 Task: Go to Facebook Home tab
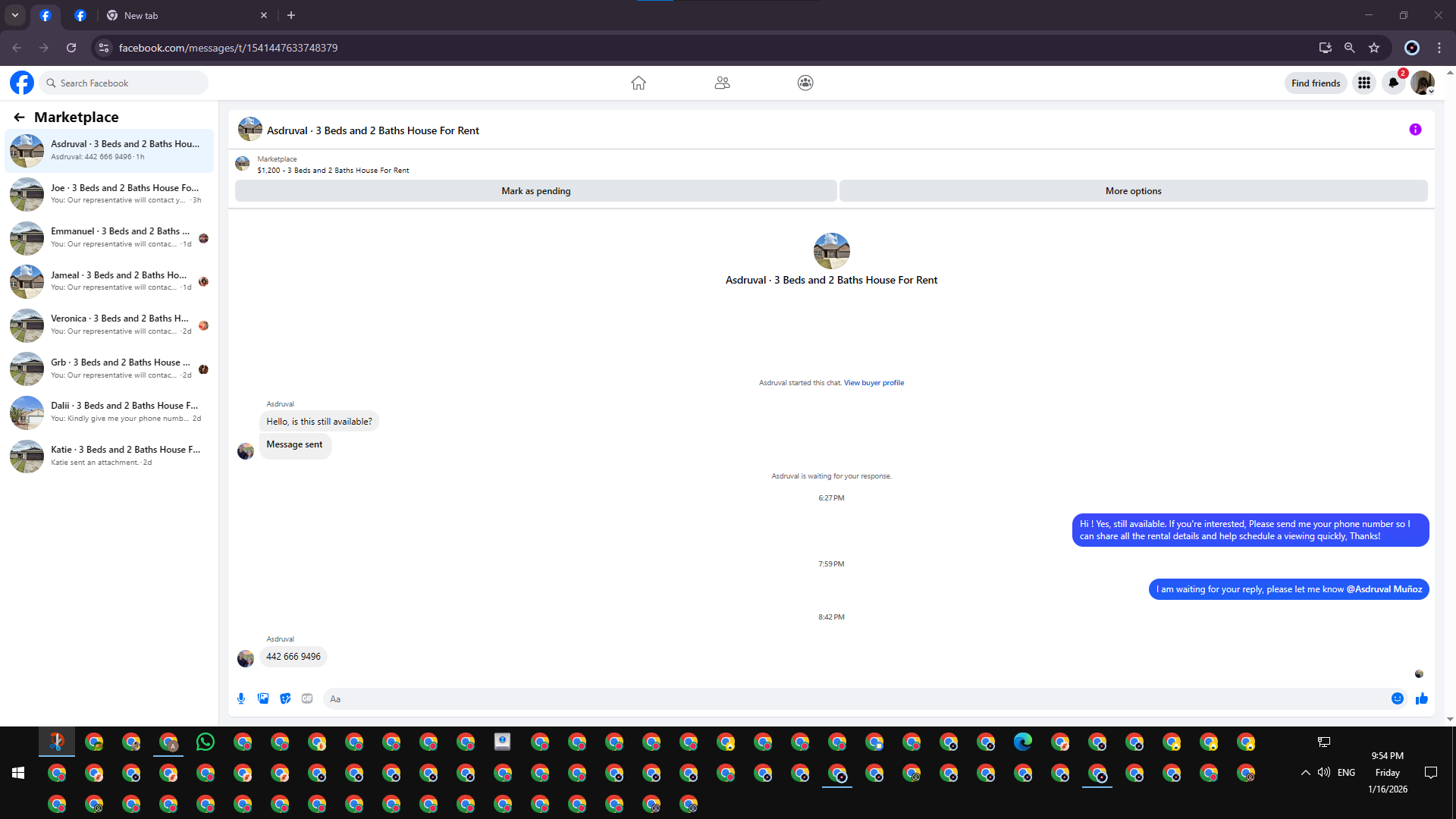(639, 83)
